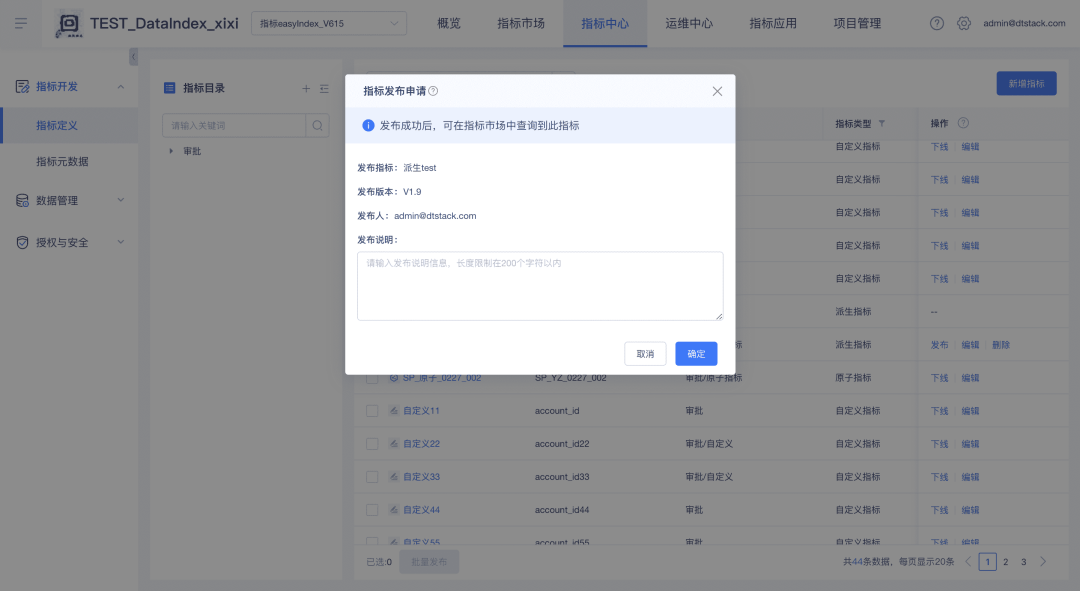Click the 数据管理 sidebar icon
1080x591 pixels.
click(22, 200)
